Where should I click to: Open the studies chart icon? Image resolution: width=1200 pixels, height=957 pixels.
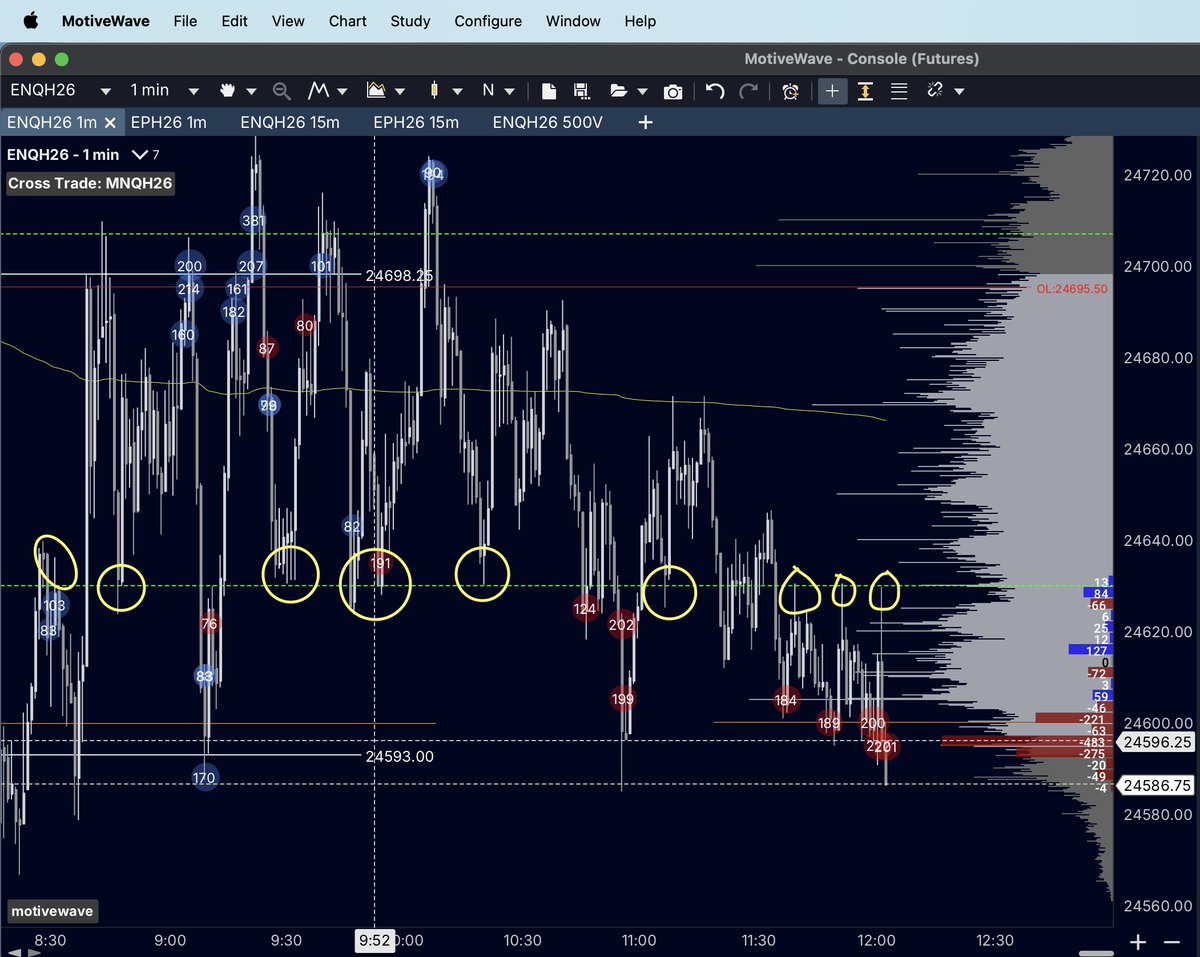(376, 90)
